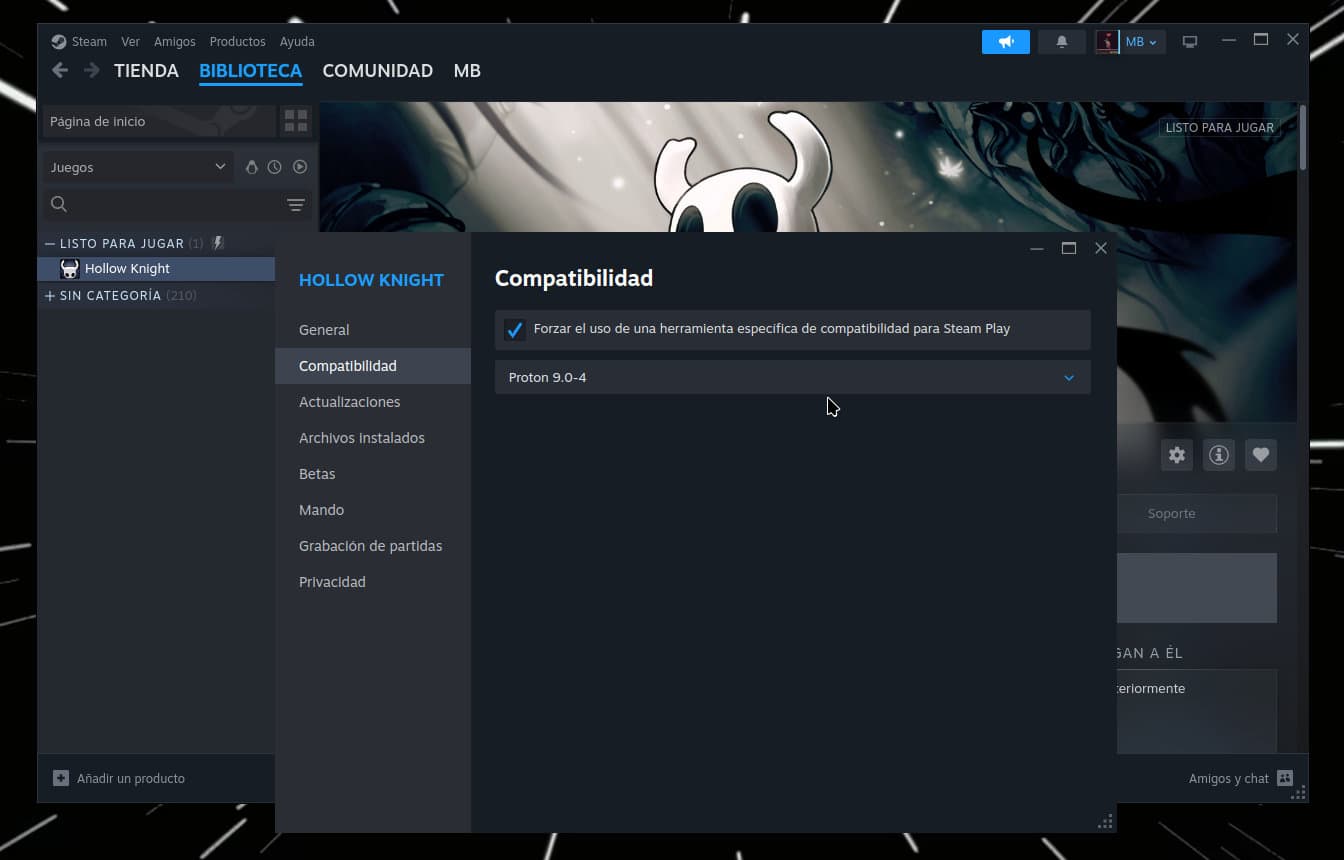Click the grid view icon beside Página de inicio

point(296,121)
